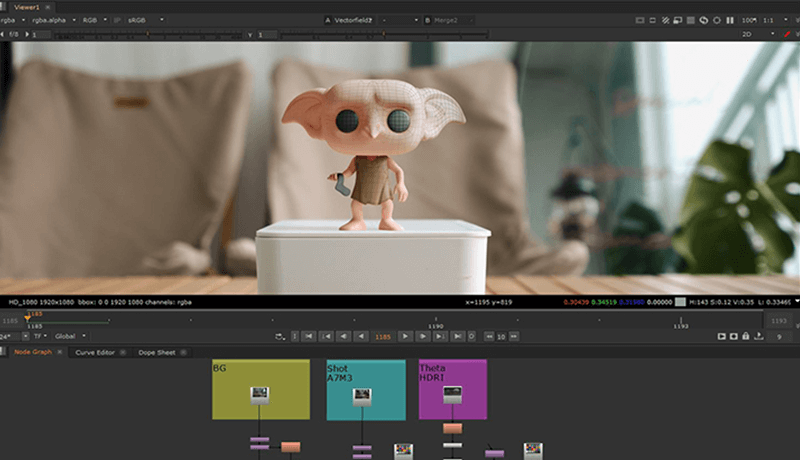This screenshot has width=800, height=460.
Task: Adjust the gain slider in viewer
Action: (x=148, y=35)
